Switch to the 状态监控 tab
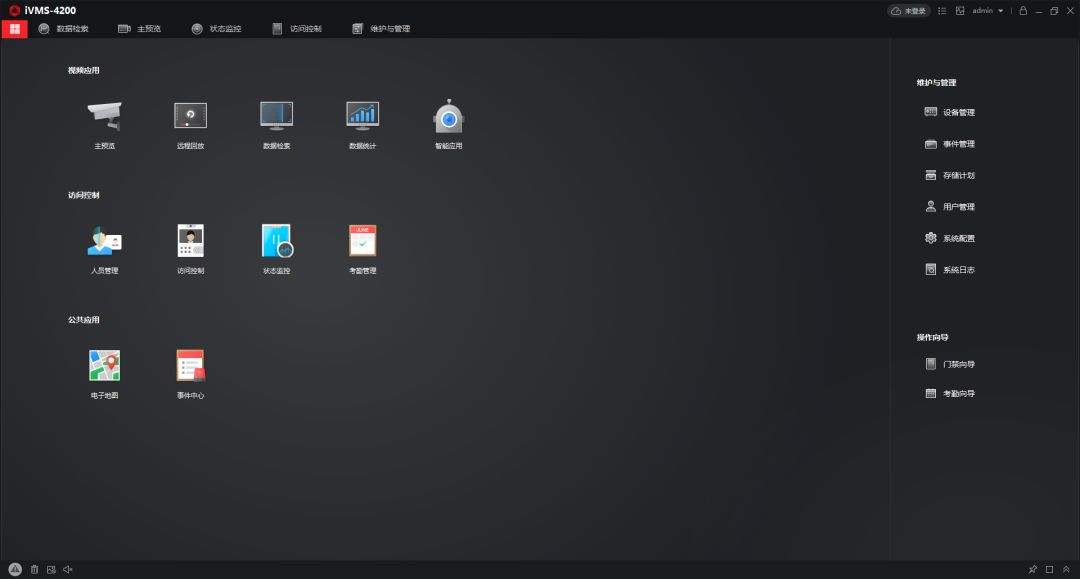This screenshot has height=579, width=1080. pyautogui.click(x=216, y=29)
